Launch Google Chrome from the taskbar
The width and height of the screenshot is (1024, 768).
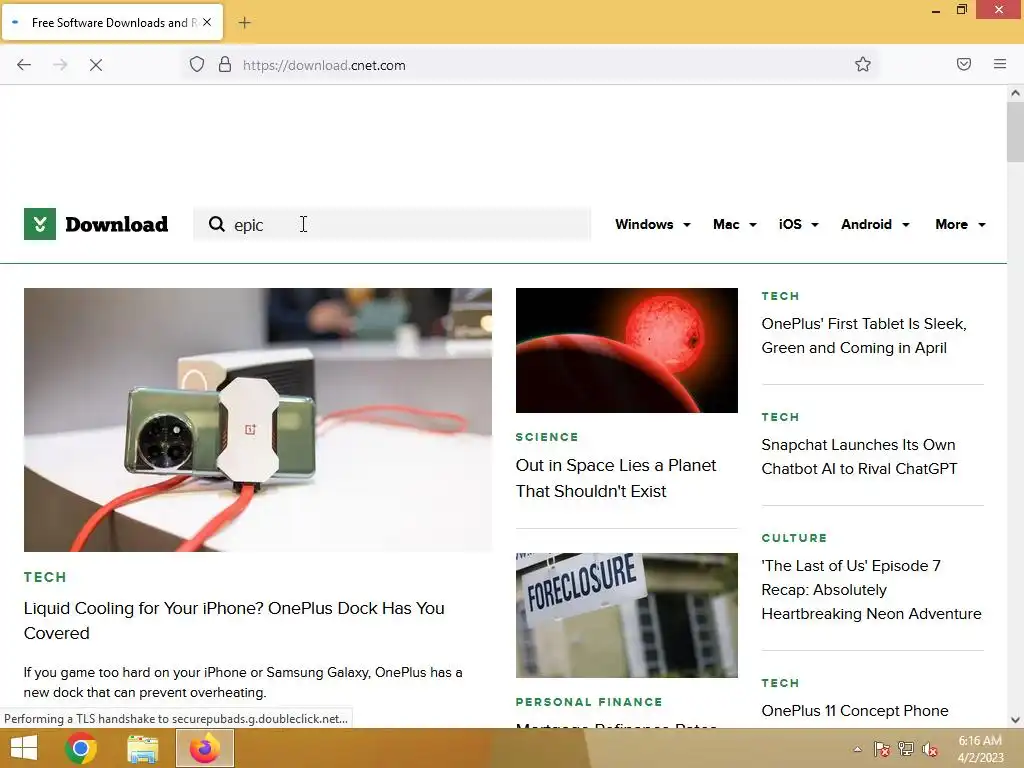click(x=81, y=748)
